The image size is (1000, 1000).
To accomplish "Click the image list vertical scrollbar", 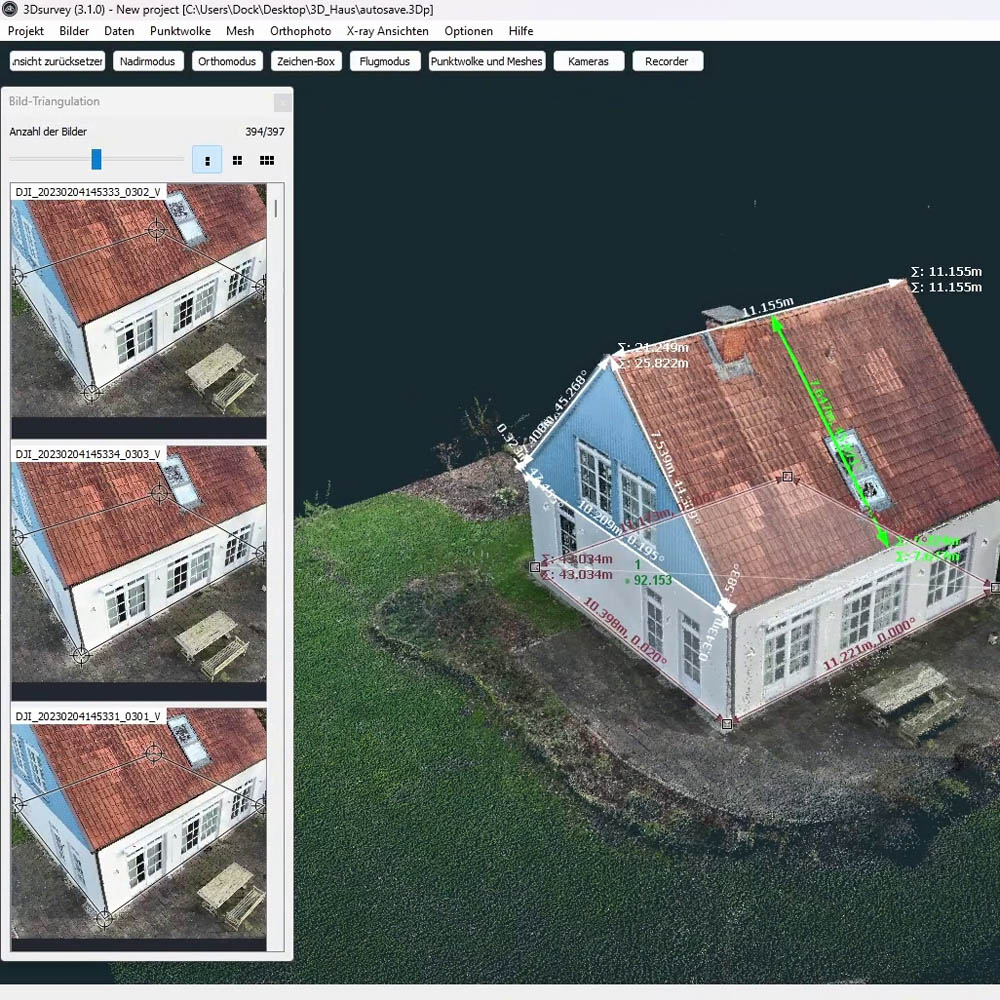I will tap(276, 208).
